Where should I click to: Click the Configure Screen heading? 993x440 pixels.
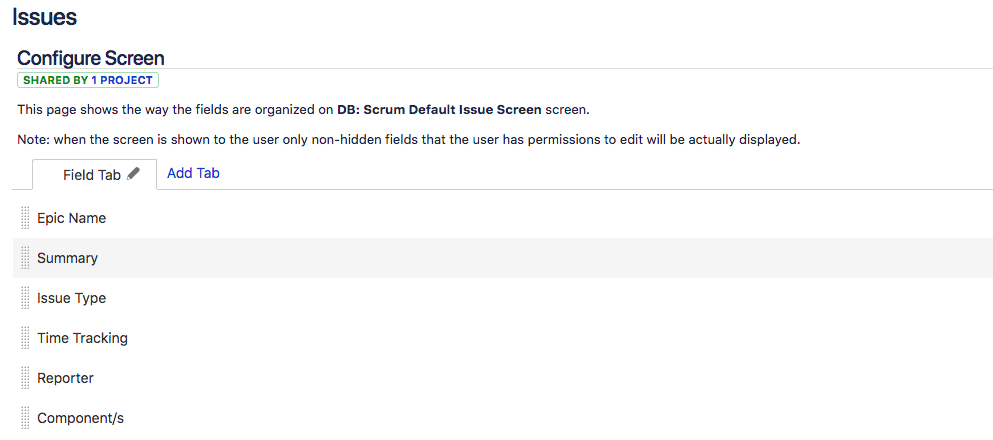(x=91, y=58)
